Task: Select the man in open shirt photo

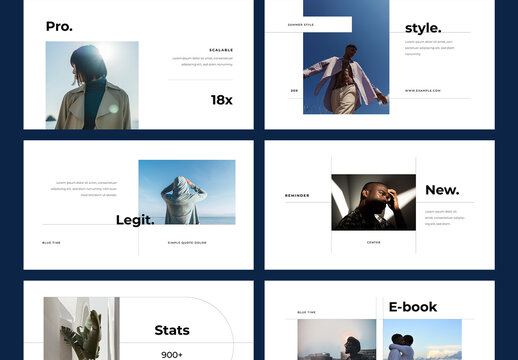Action: (x=346, y=57)
